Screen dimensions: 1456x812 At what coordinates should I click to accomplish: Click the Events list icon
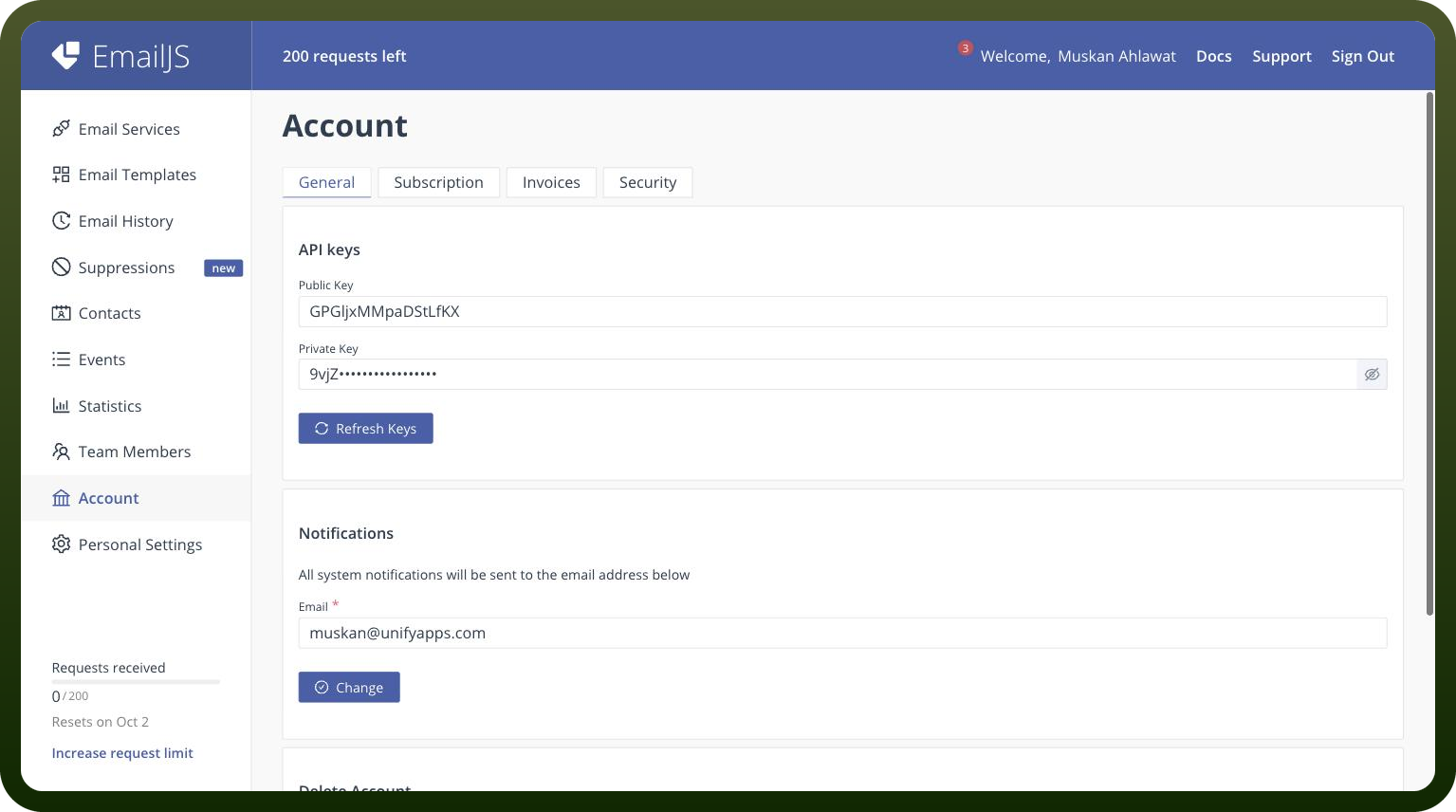coord(61,360)
